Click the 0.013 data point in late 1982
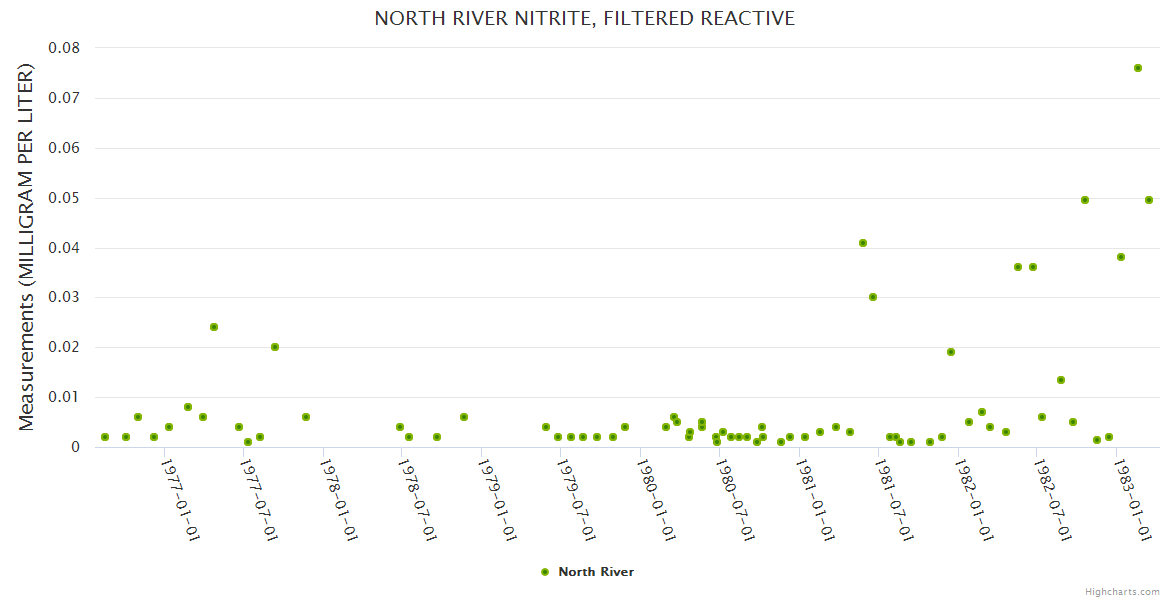This screenshot has height=600, width=1170. point(1061,380)
